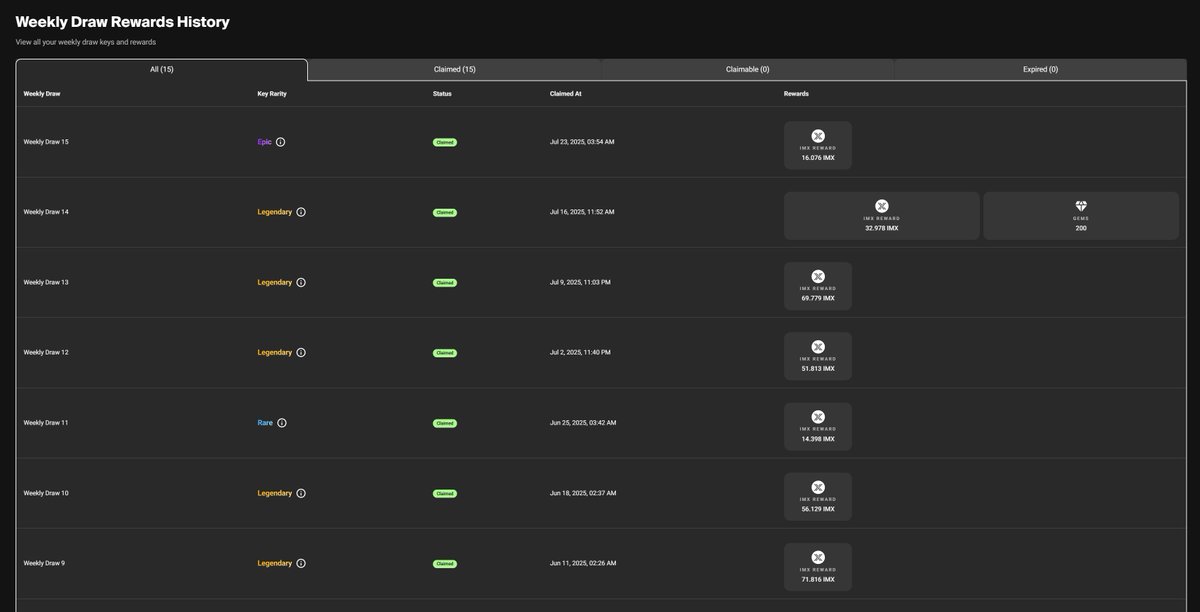Open info icon next to Epic rarity
The height and width of the screenshot is (612, 1200).
pyautogui.click(x=280, y=142)
